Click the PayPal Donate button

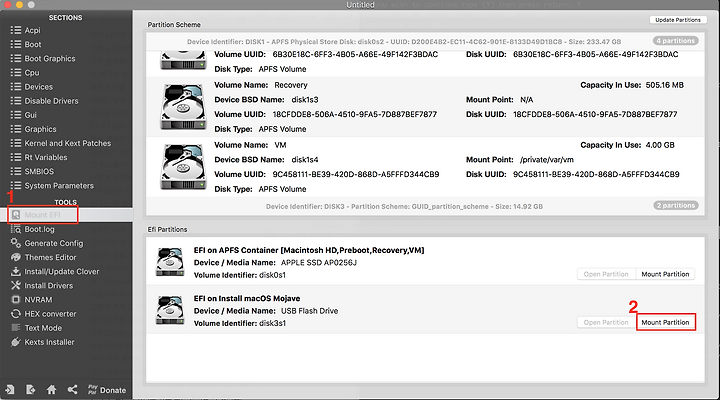(107, 390)
